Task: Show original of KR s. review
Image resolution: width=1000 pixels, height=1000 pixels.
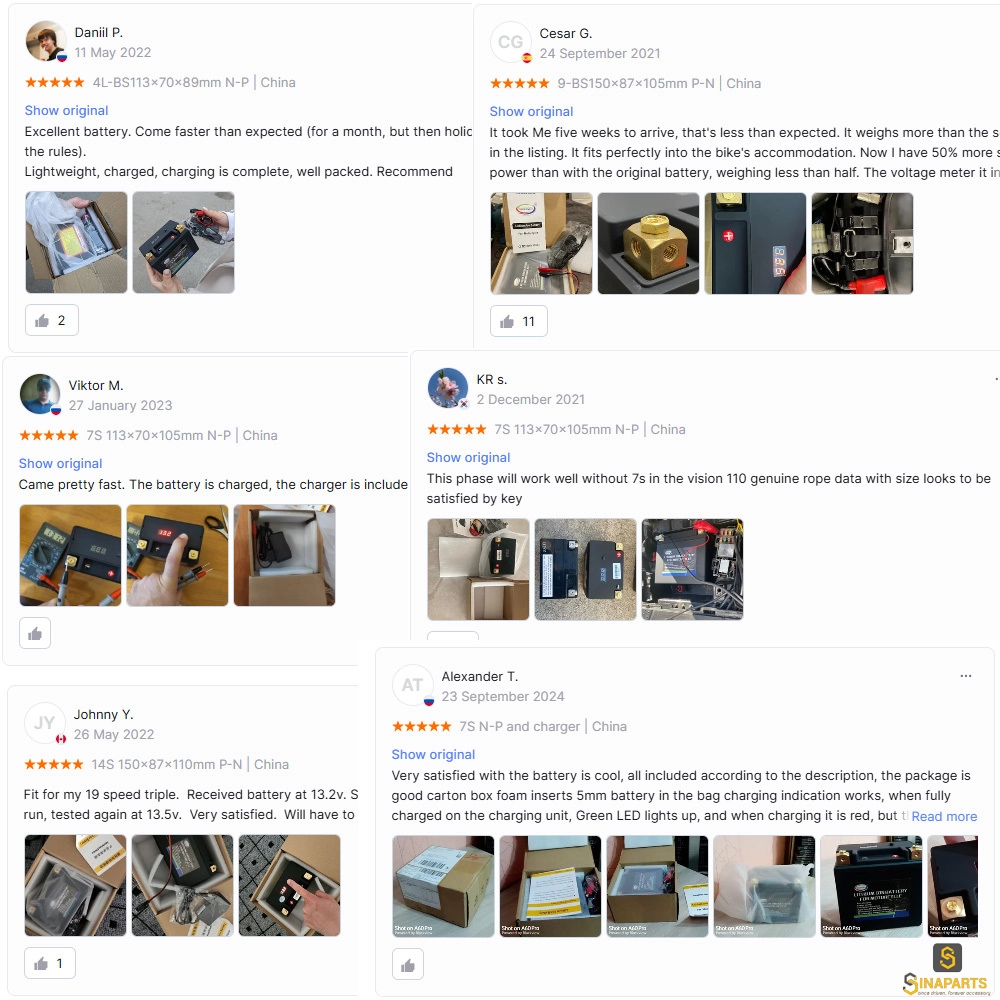Action: coord(468,457)
